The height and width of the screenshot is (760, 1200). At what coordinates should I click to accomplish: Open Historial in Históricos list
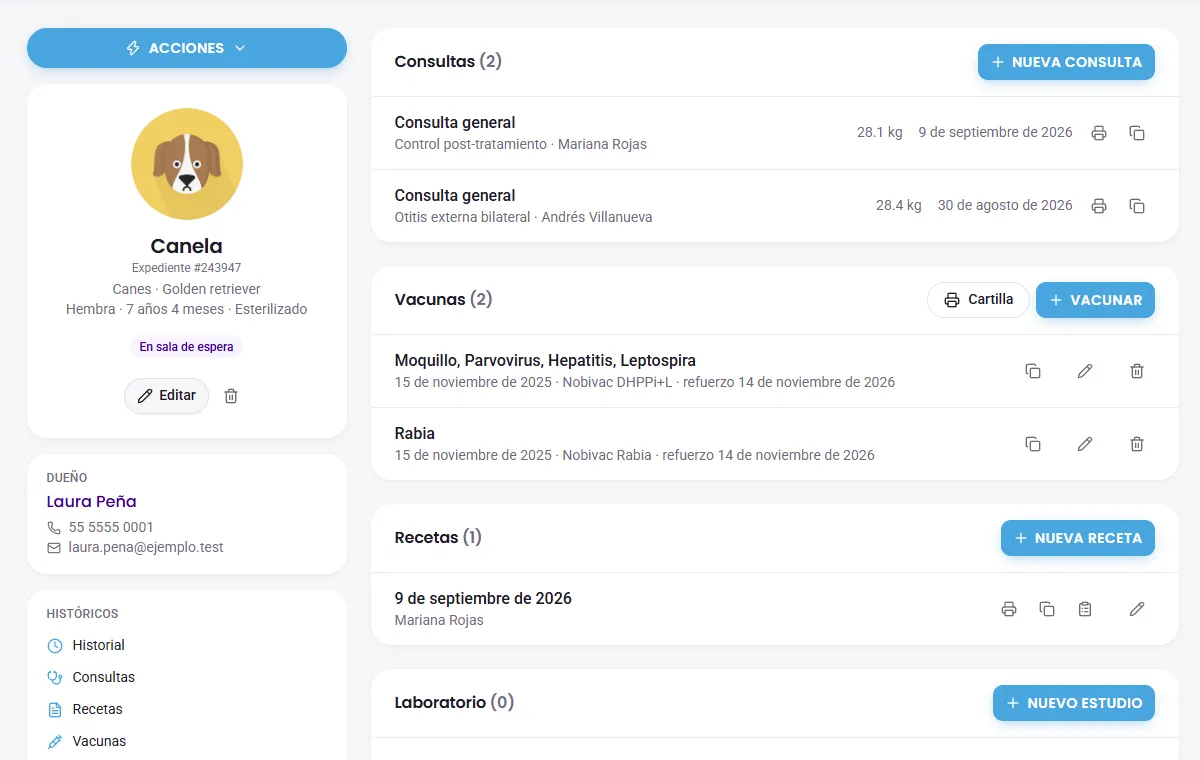pyautogui.click(x=98, y=645)
